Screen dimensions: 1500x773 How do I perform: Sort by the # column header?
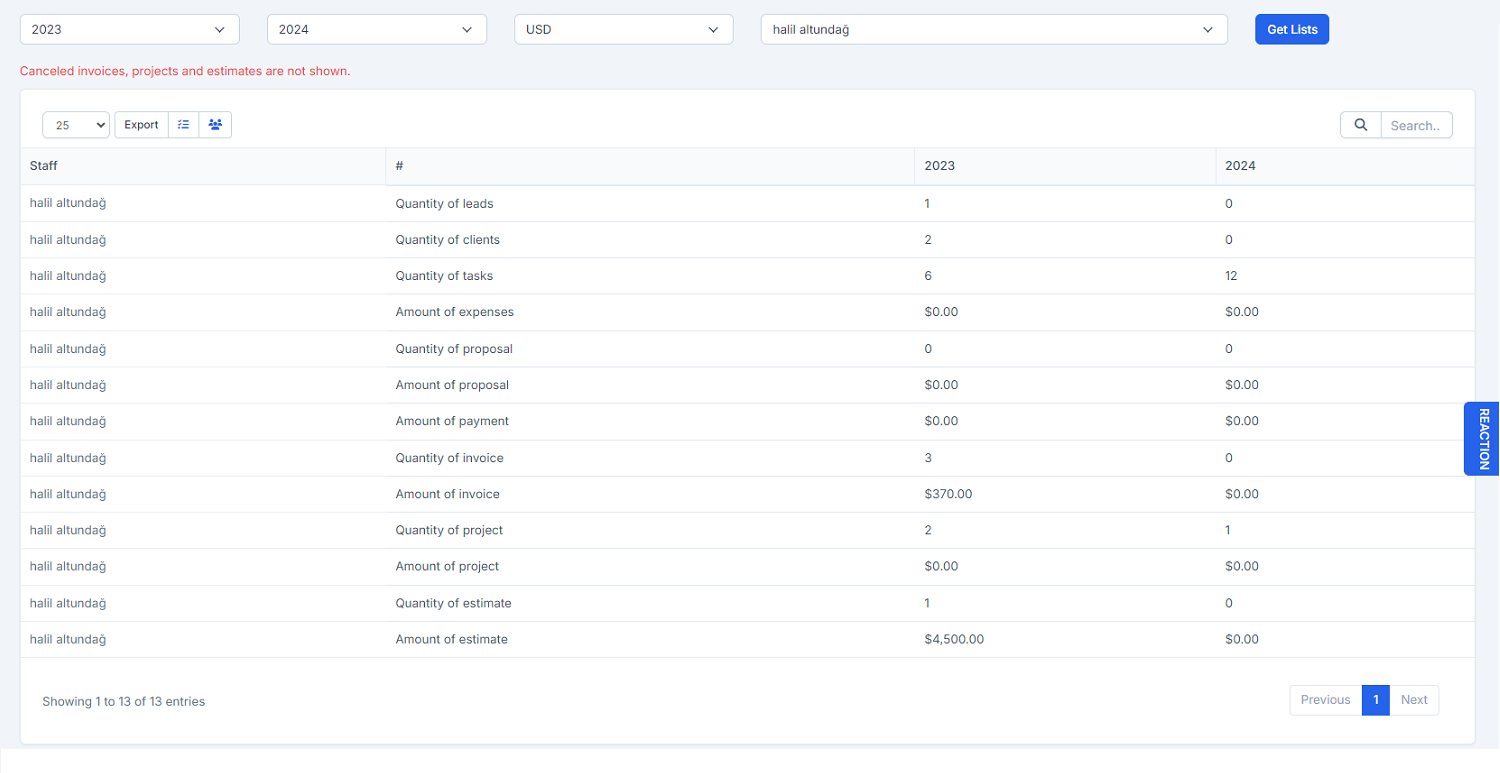coord(650,166)
